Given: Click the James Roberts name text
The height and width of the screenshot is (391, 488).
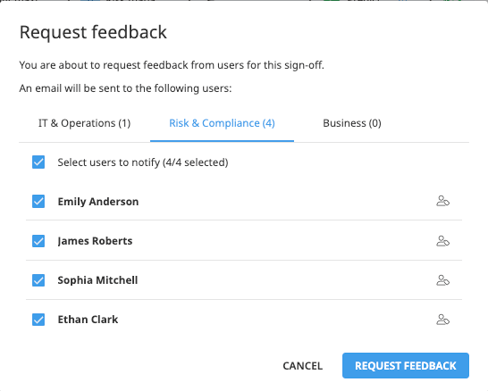Looking at the screenshot, I should (x=95, y=241).
